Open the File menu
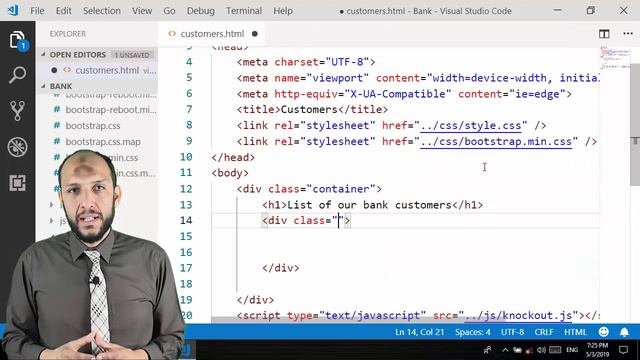Screen dimensions: 640x360 [x=37, y=11]
